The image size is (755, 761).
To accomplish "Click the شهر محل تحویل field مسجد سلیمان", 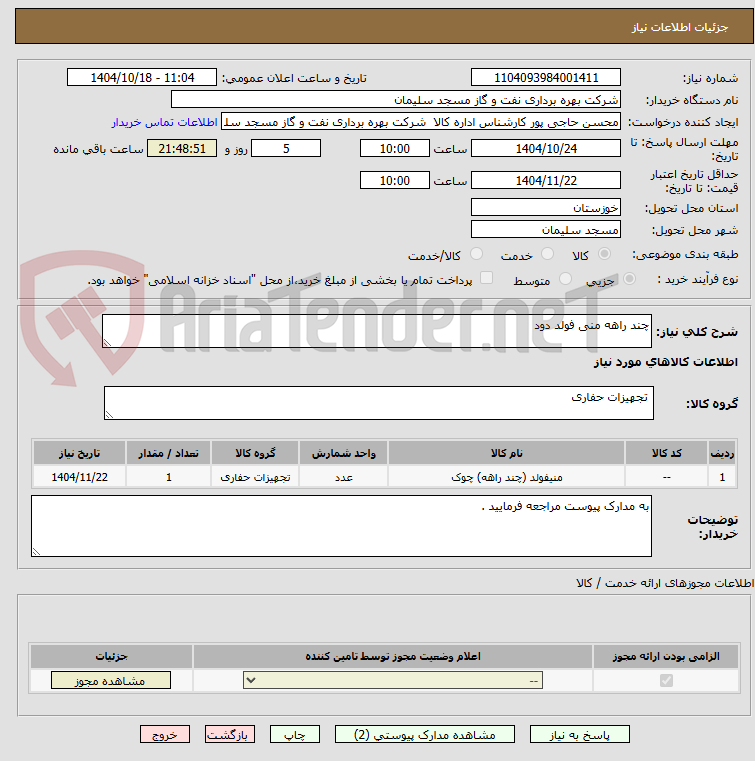I will [546, 230].
